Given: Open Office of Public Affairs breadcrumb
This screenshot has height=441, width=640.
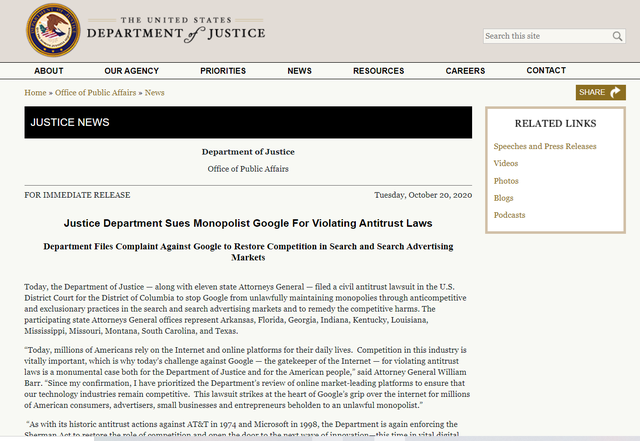Looking at the screenshot, I should [x=96, y=93].
